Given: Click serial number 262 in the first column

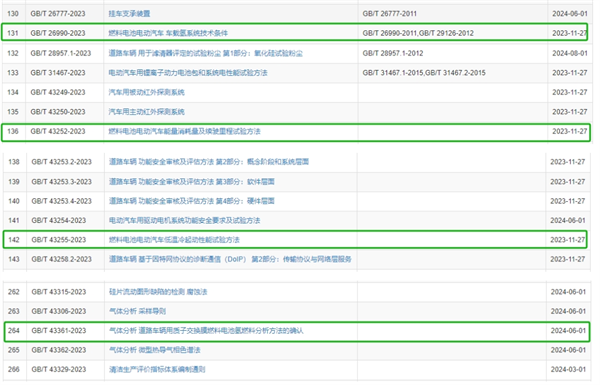Looking at the screenshot, I should [14, 292].
